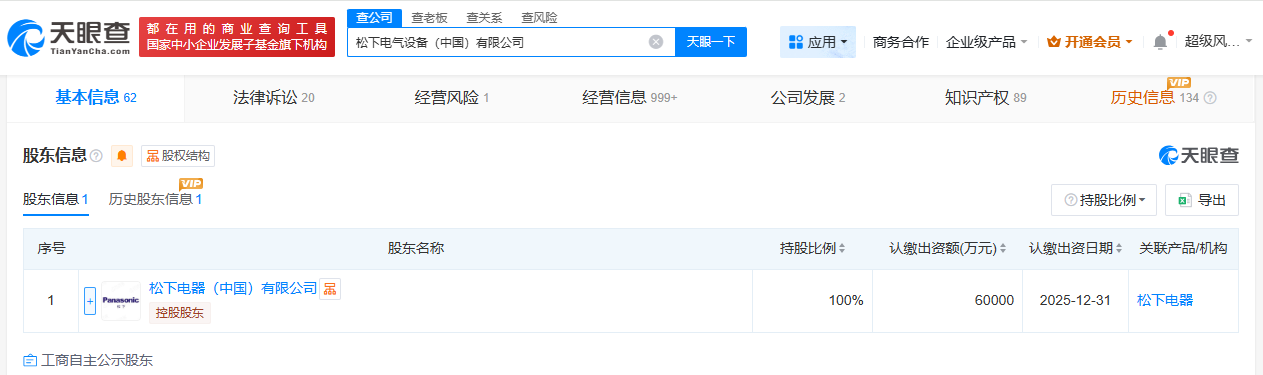
Task: Click the help icon beside 历史信息 134
Action: coord(1210,98)
